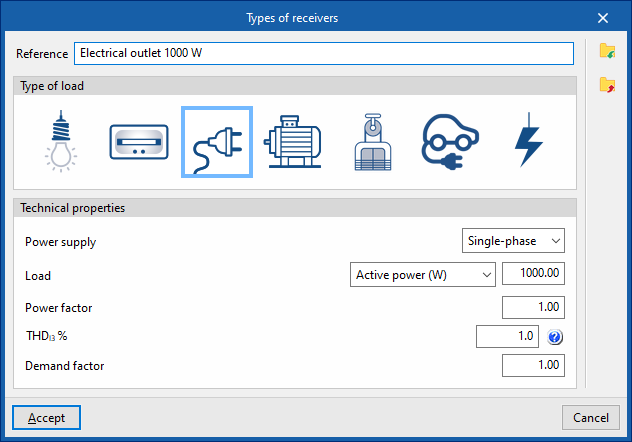Click the Reference name text field

coord(323,53)
